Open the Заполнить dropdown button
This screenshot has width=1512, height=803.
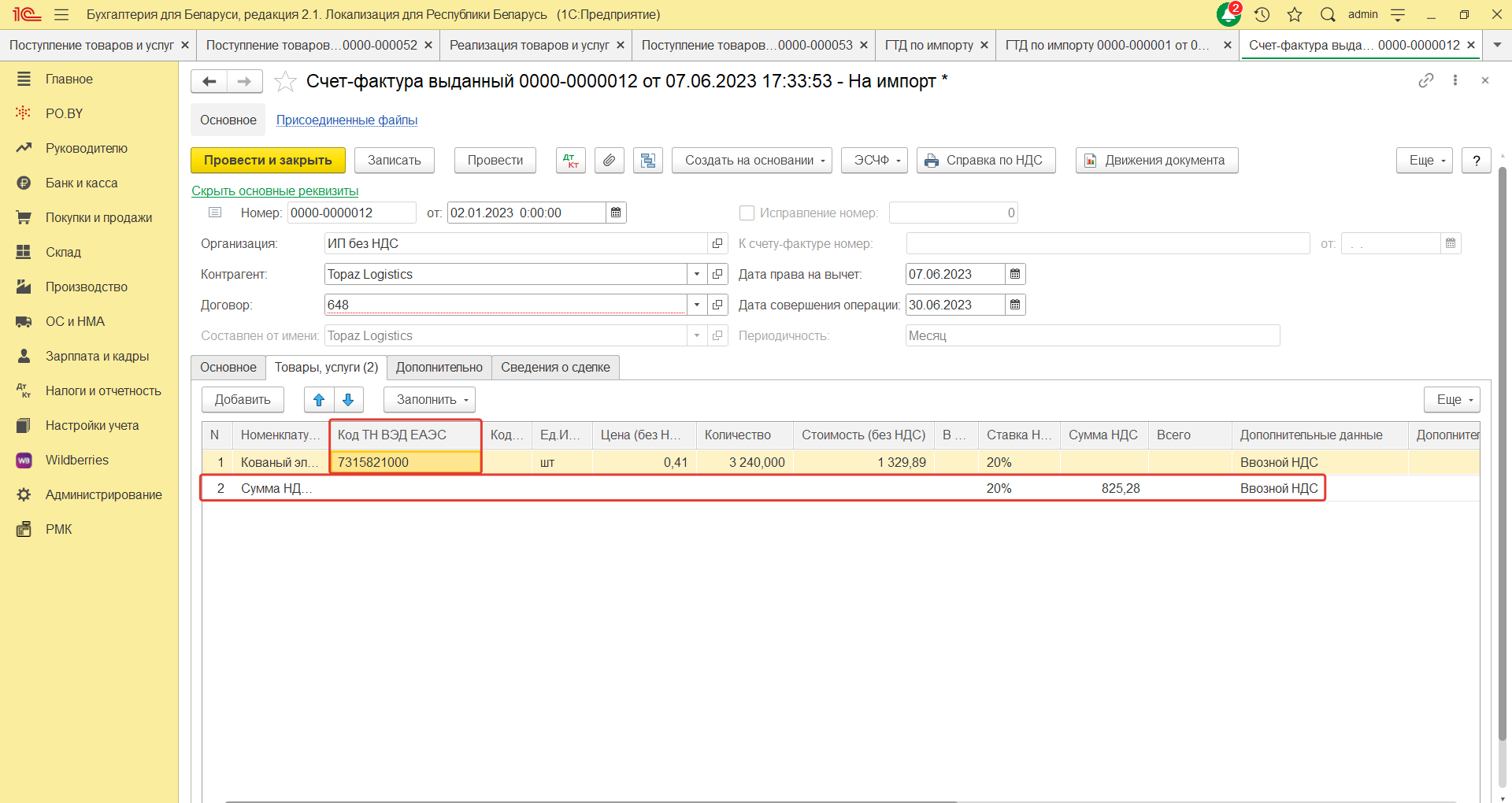pos(429,400)
